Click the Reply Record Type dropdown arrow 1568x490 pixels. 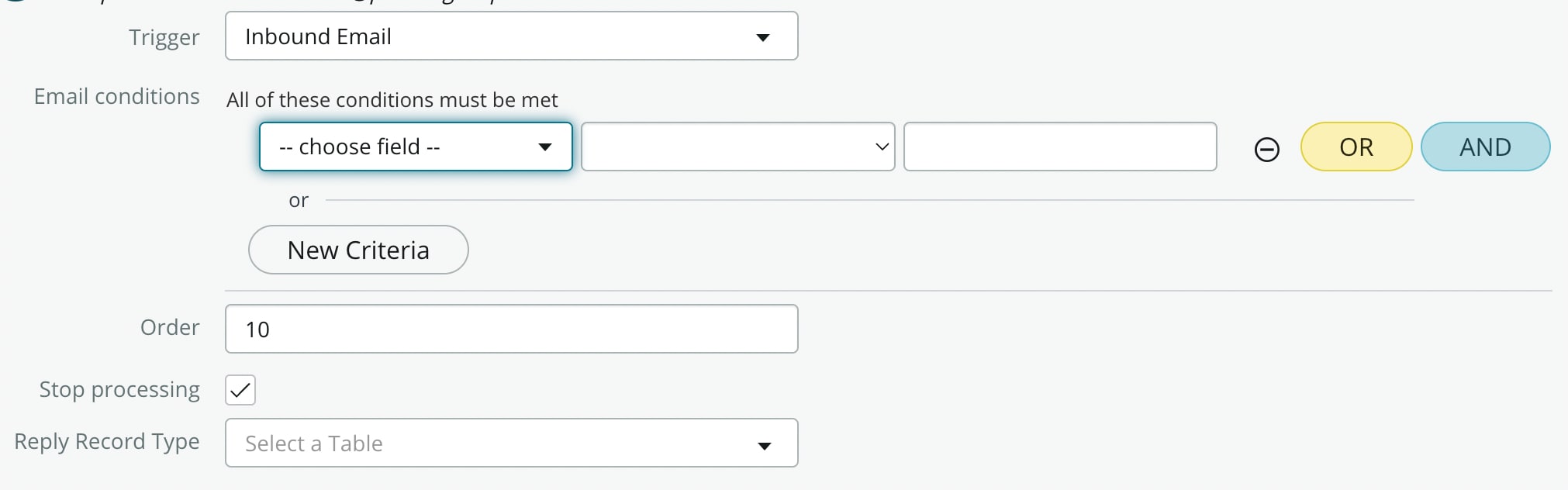pyautogui.click(x=765, y=445)
